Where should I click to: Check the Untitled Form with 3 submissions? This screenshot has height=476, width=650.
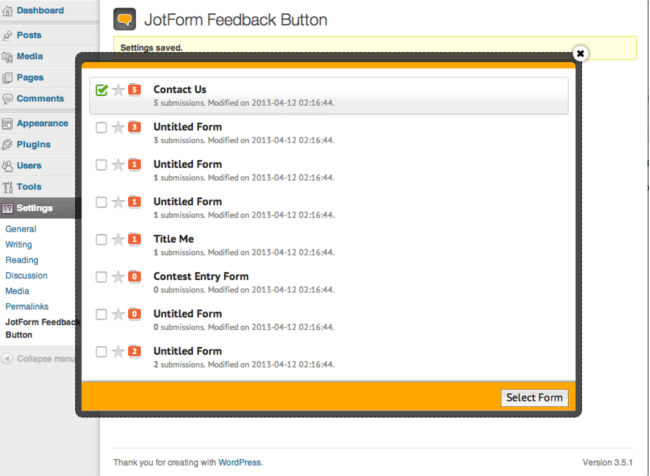coord(101,127)
